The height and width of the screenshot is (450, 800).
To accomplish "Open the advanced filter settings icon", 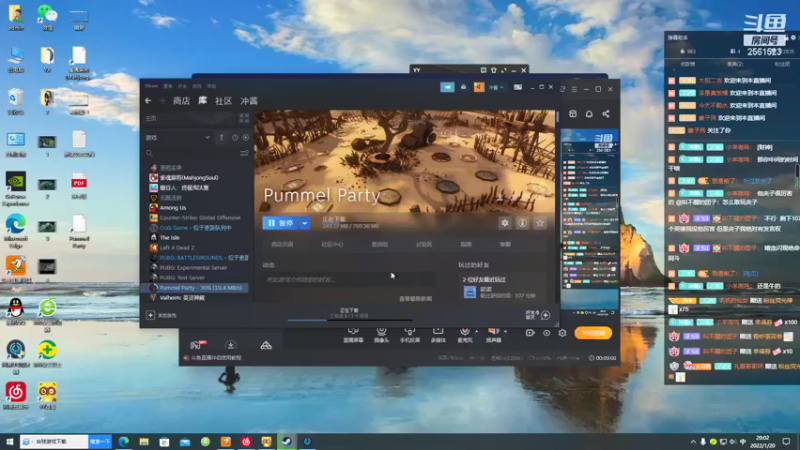I will point(244,153).
